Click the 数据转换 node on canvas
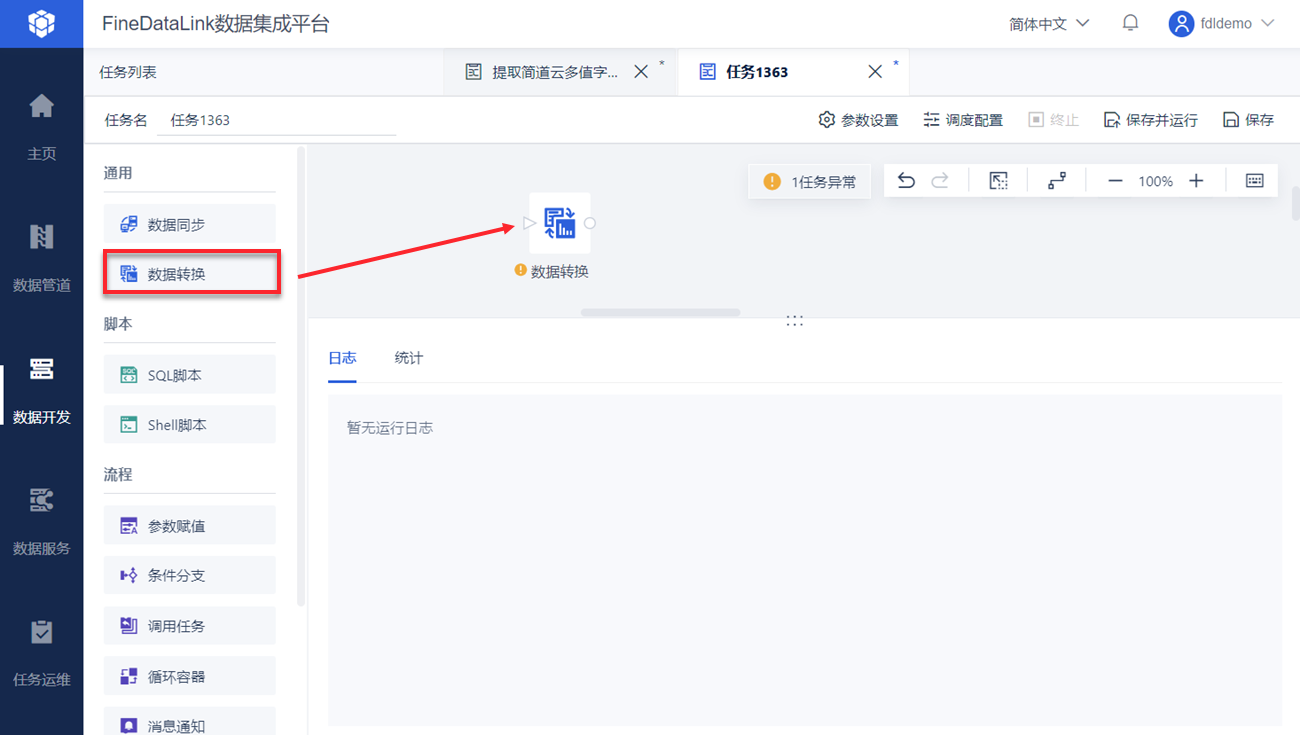Viewport: 1300px width, 735px height. [x=560, y=223]
